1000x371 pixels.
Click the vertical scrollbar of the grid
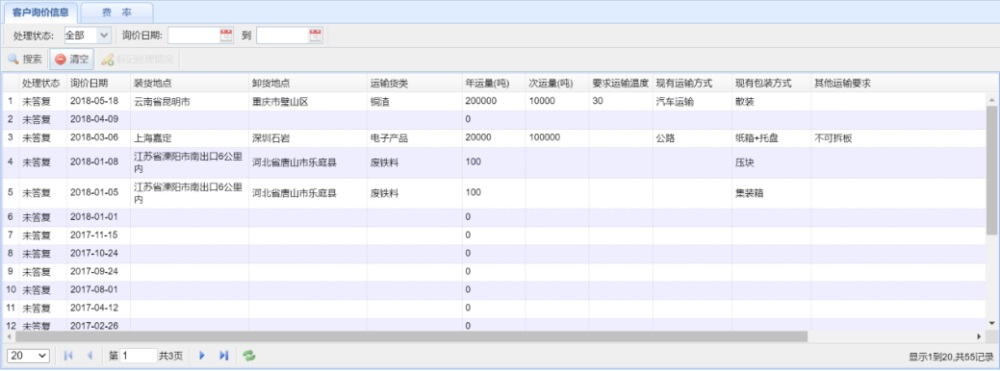click(x=992, y=170)
